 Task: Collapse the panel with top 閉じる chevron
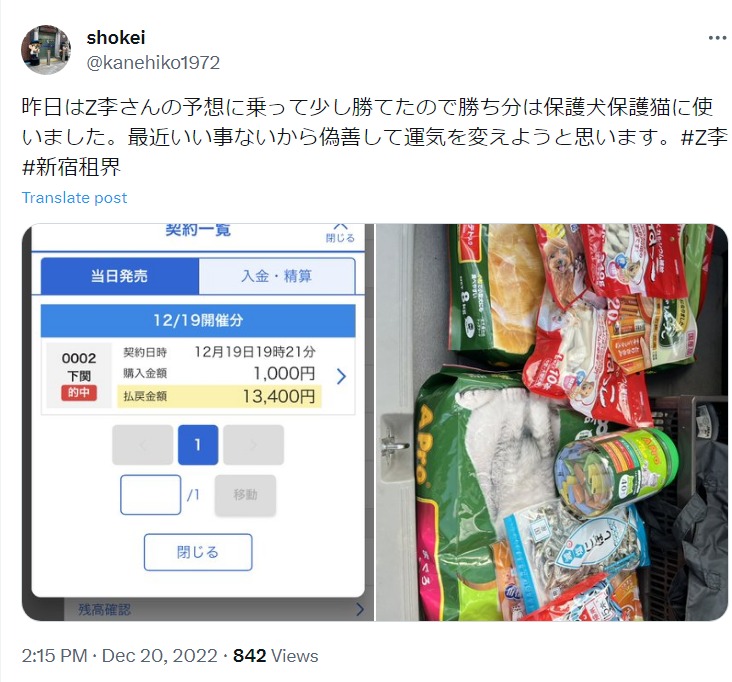click(x=340, y=233)
